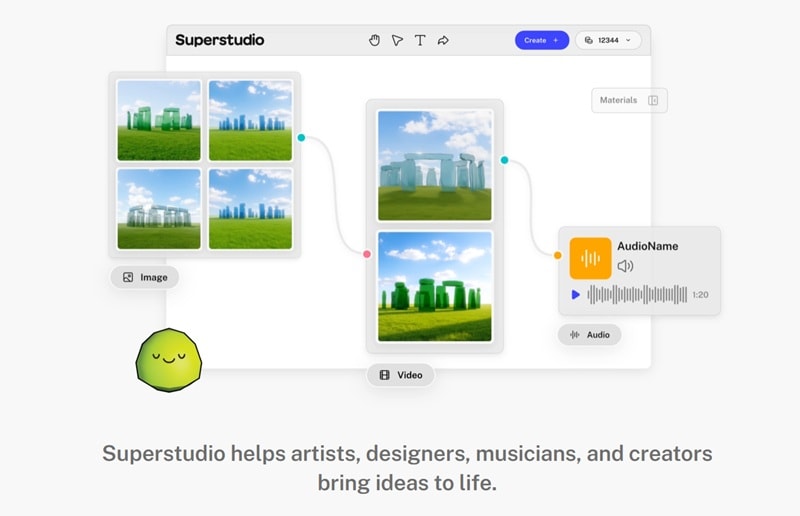
Task: Click the blue Create button
Action: [542, 40]
